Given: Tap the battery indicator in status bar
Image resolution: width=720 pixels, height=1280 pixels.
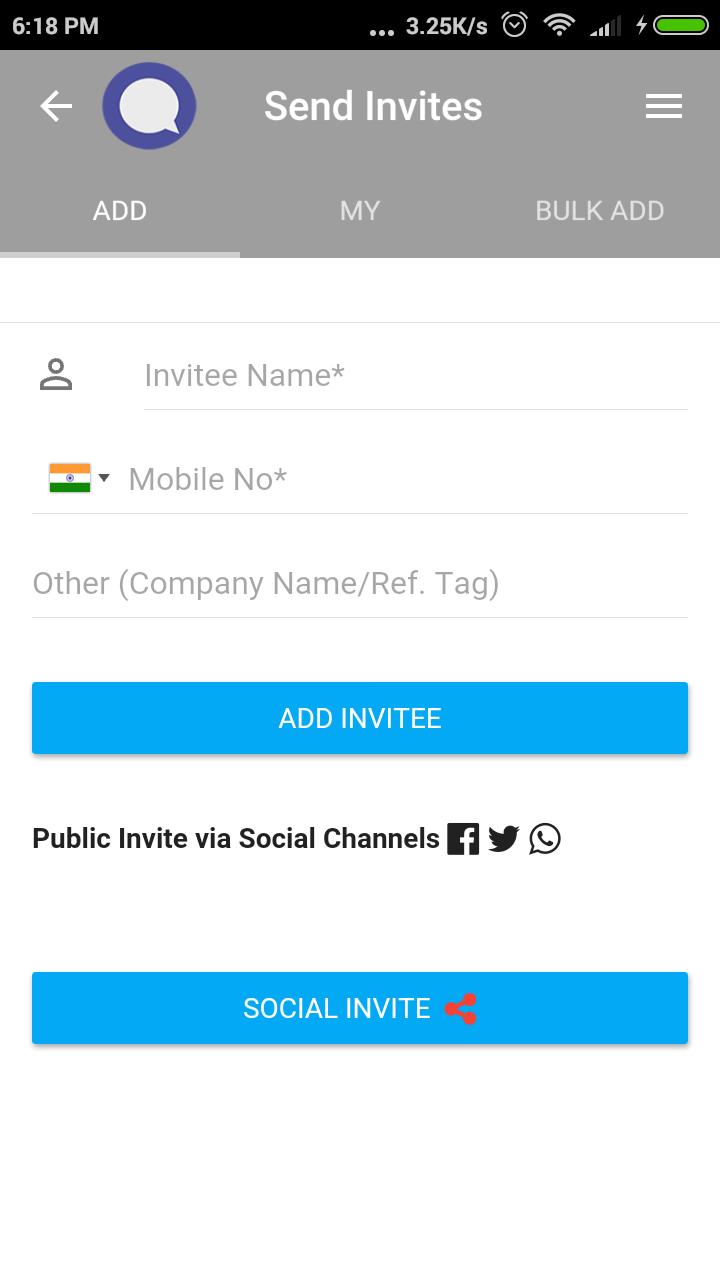Looking at the screenshot, I should click(680, 25).
